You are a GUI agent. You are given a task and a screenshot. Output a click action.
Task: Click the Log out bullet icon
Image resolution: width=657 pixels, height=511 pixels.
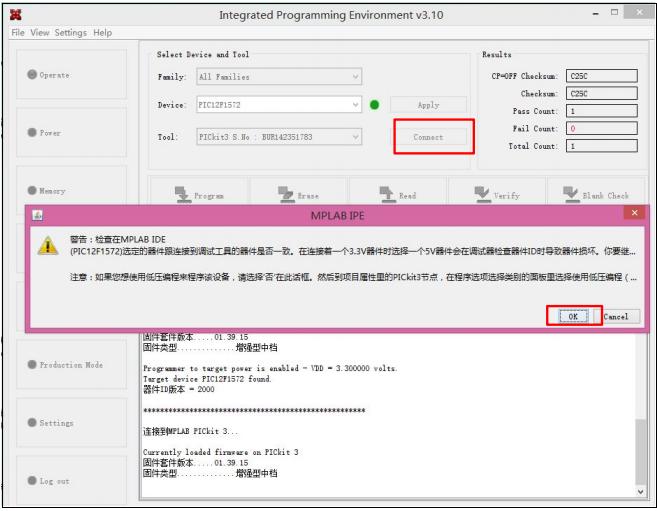(x=32, y=480)
